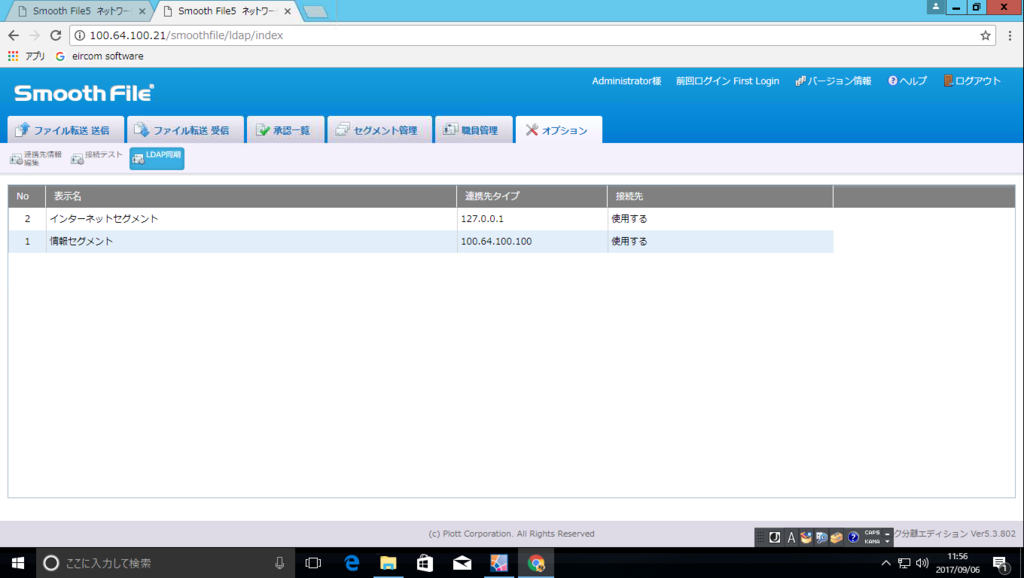The width and height of the screenshot is (1024, 578).
Task: Open Task View from the taskbar
Action: tap(313, 562)
